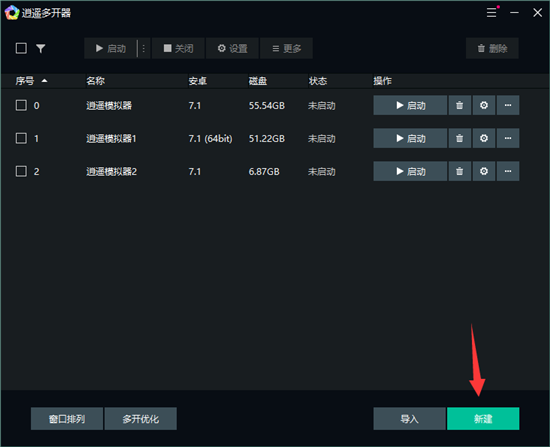This screenshot has height=447, width=550.
Task: Open settings gear for 逍遥模拟器2
Action: pyautogui.click(x=484, y=171)
